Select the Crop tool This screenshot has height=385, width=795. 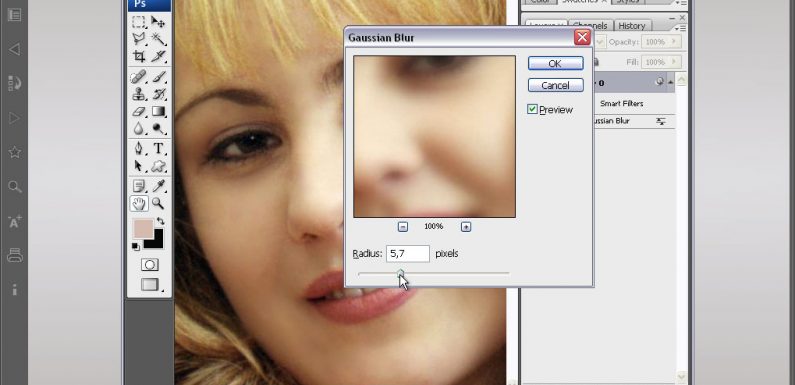[138, 56]
